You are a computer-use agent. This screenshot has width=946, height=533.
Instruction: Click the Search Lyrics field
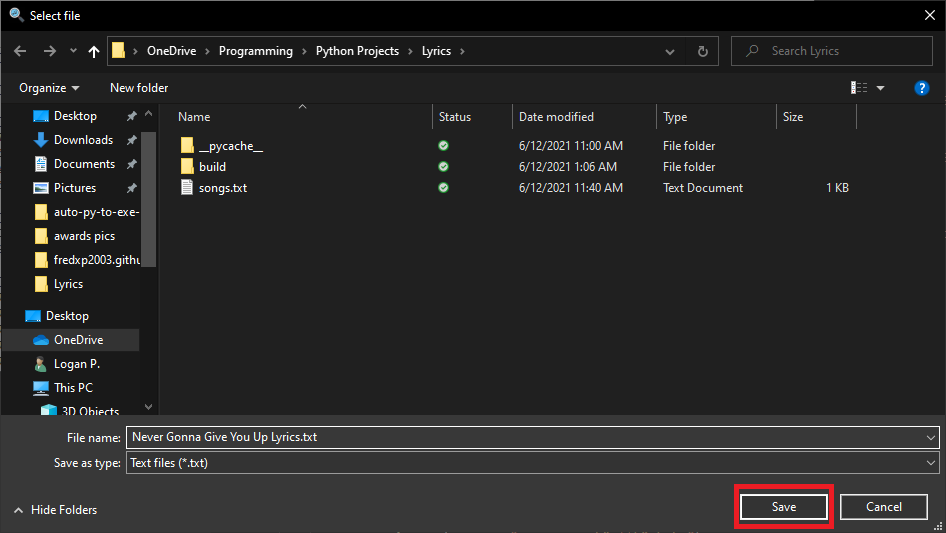coord(832,51)
